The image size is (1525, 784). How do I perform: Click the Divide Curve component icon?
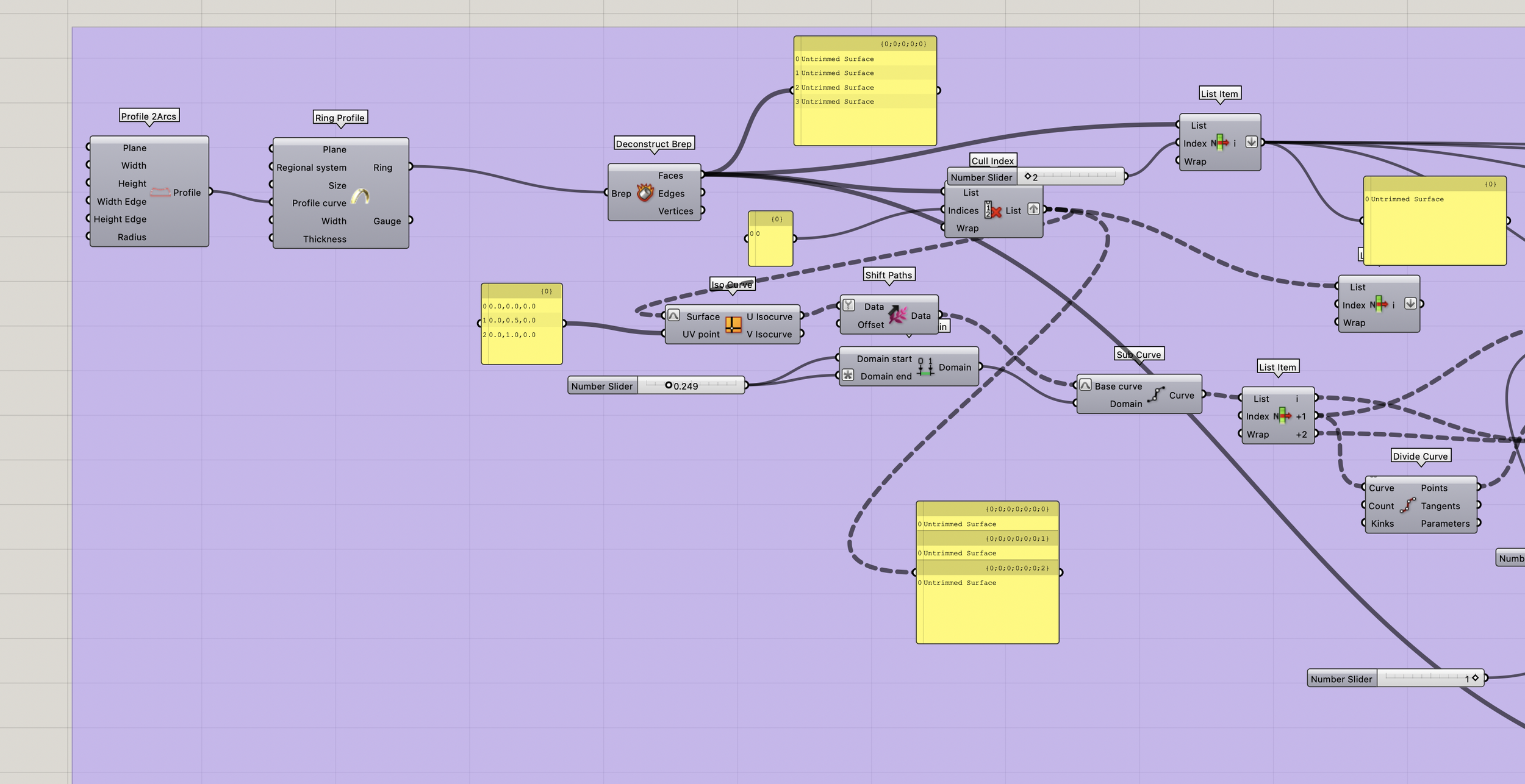tap(1407, 505)
